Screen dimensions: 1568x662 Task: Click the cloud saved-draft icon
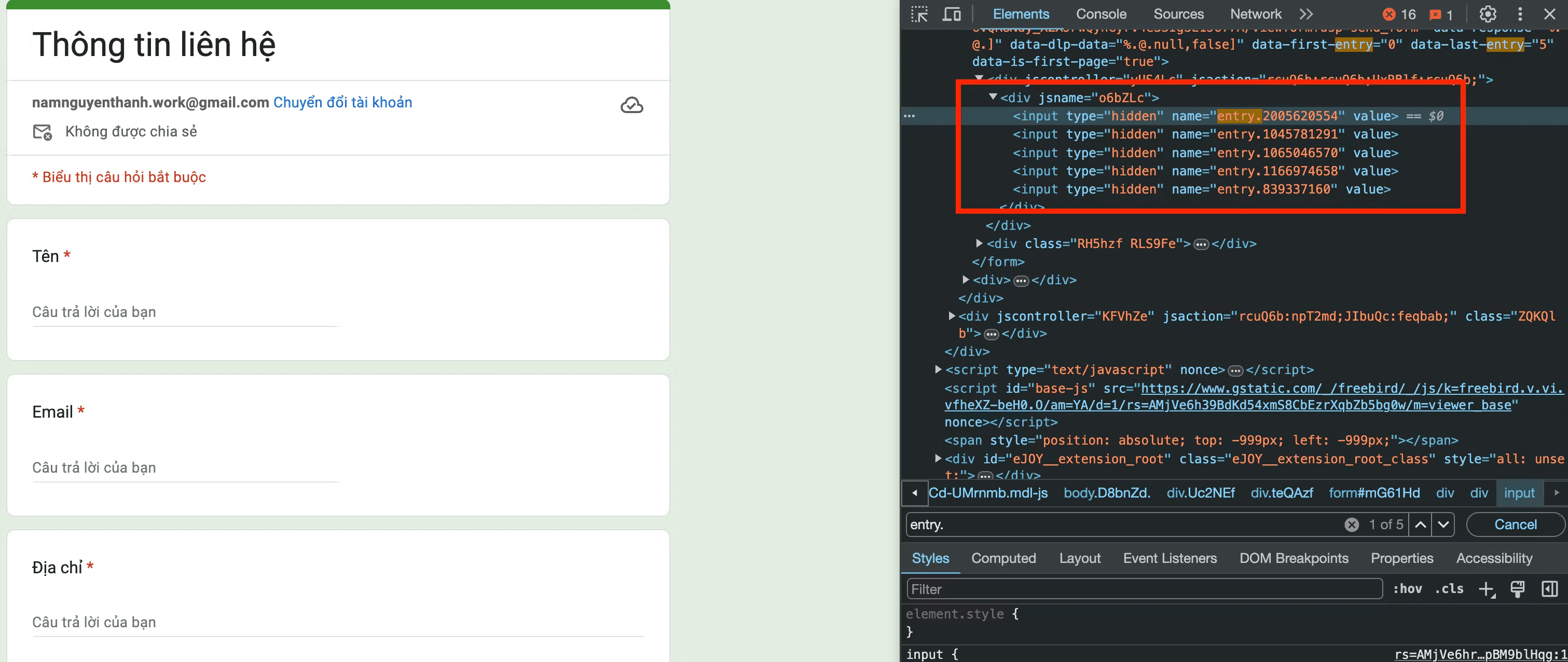[631, 105]
